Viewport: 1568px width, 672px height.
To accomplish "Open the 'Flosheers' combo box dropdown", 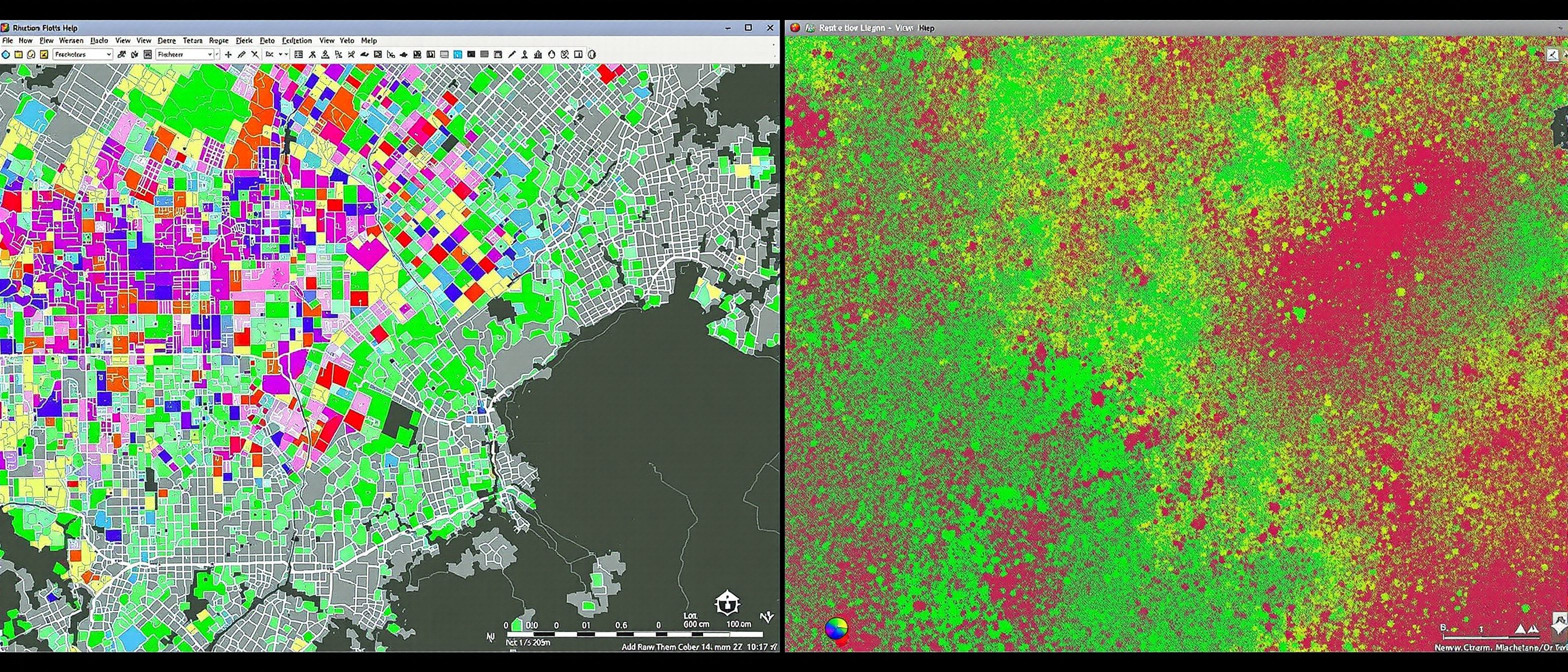I will [x=184, y=55].
